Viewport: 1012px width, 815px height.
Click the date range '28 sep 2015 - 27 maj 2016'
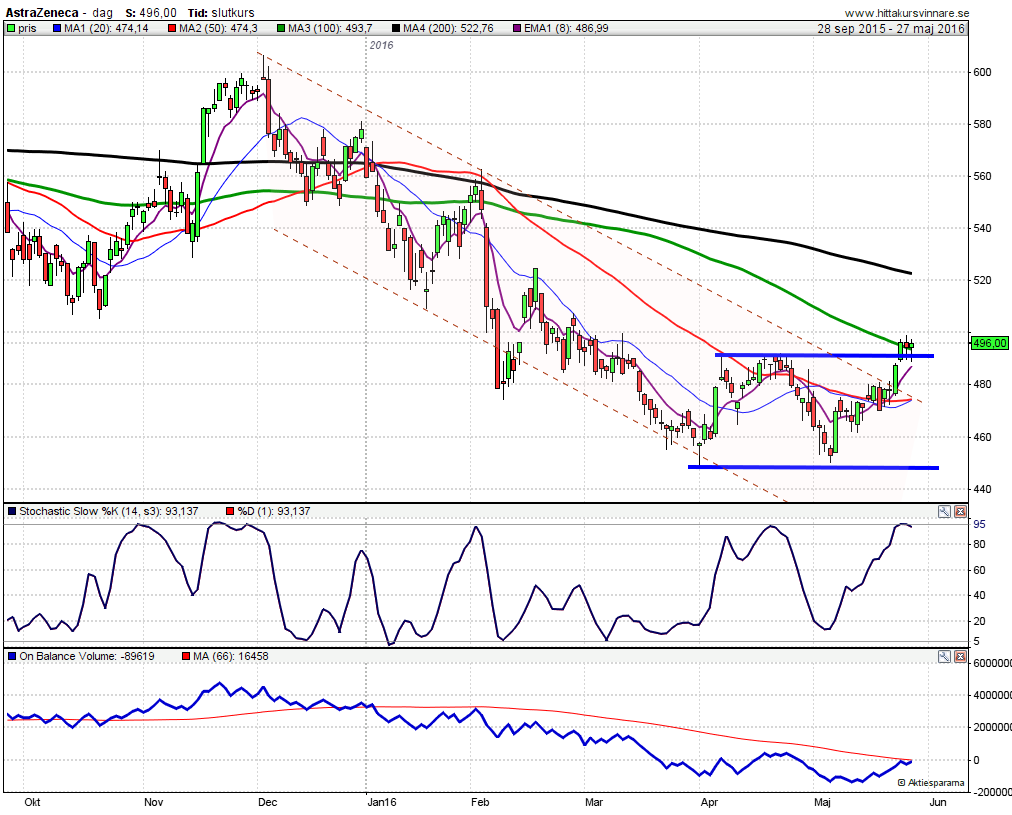pyautogui.click(x=891, y=28)
